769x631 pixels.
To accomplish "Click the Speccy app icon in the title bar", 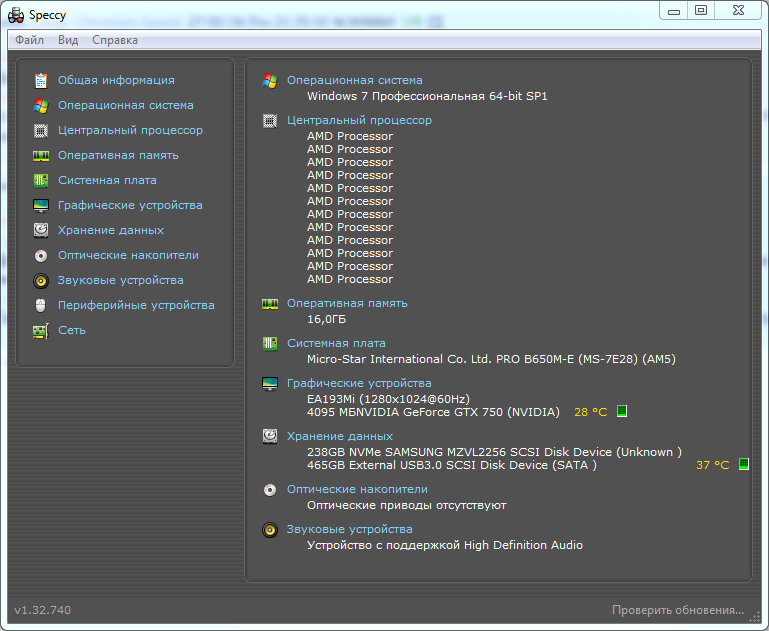I will click(16, 15).
